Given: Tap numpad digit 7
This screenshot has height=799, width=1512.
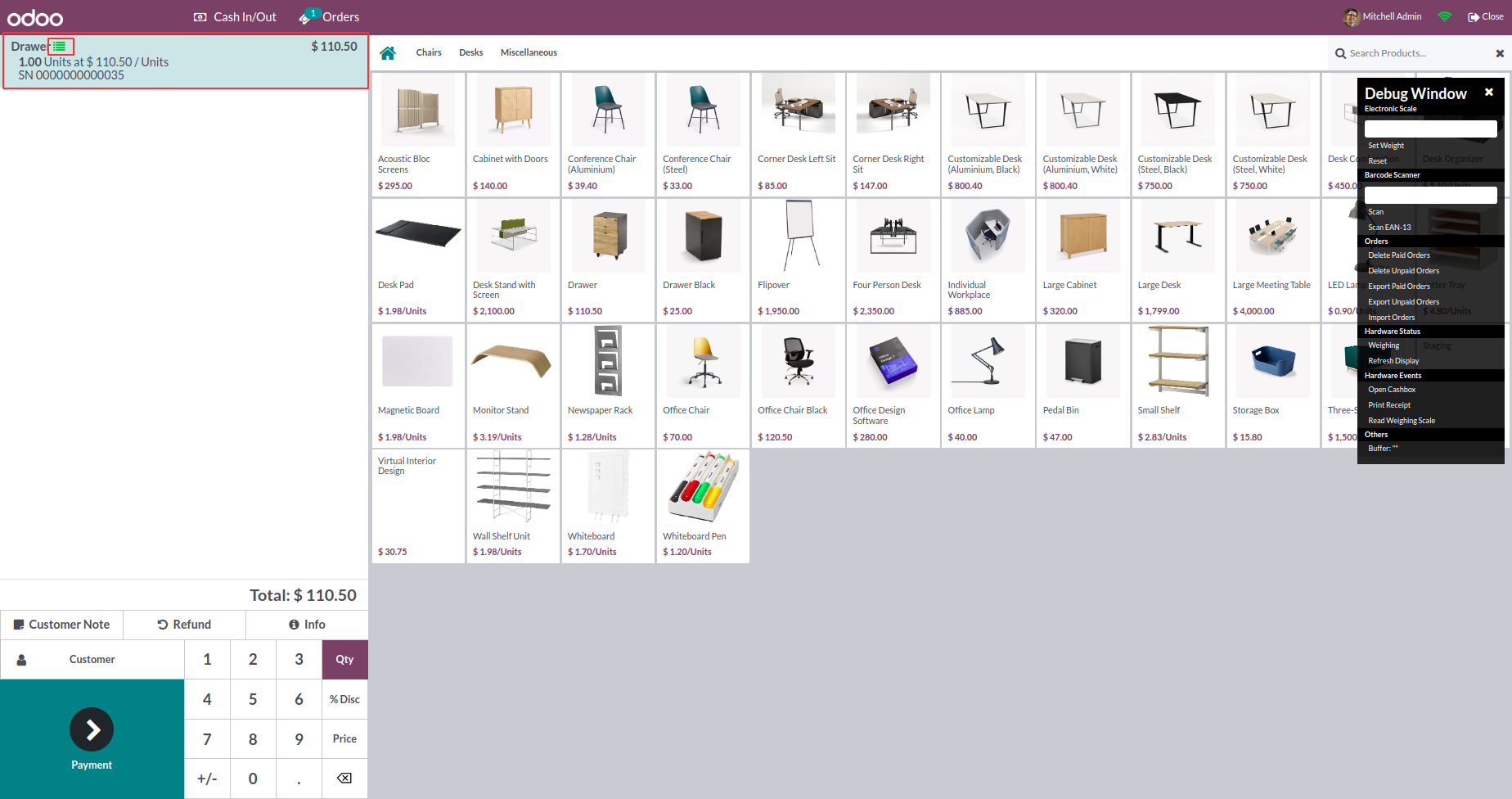Looking at the screenshot, I should (x=207, y=738).
